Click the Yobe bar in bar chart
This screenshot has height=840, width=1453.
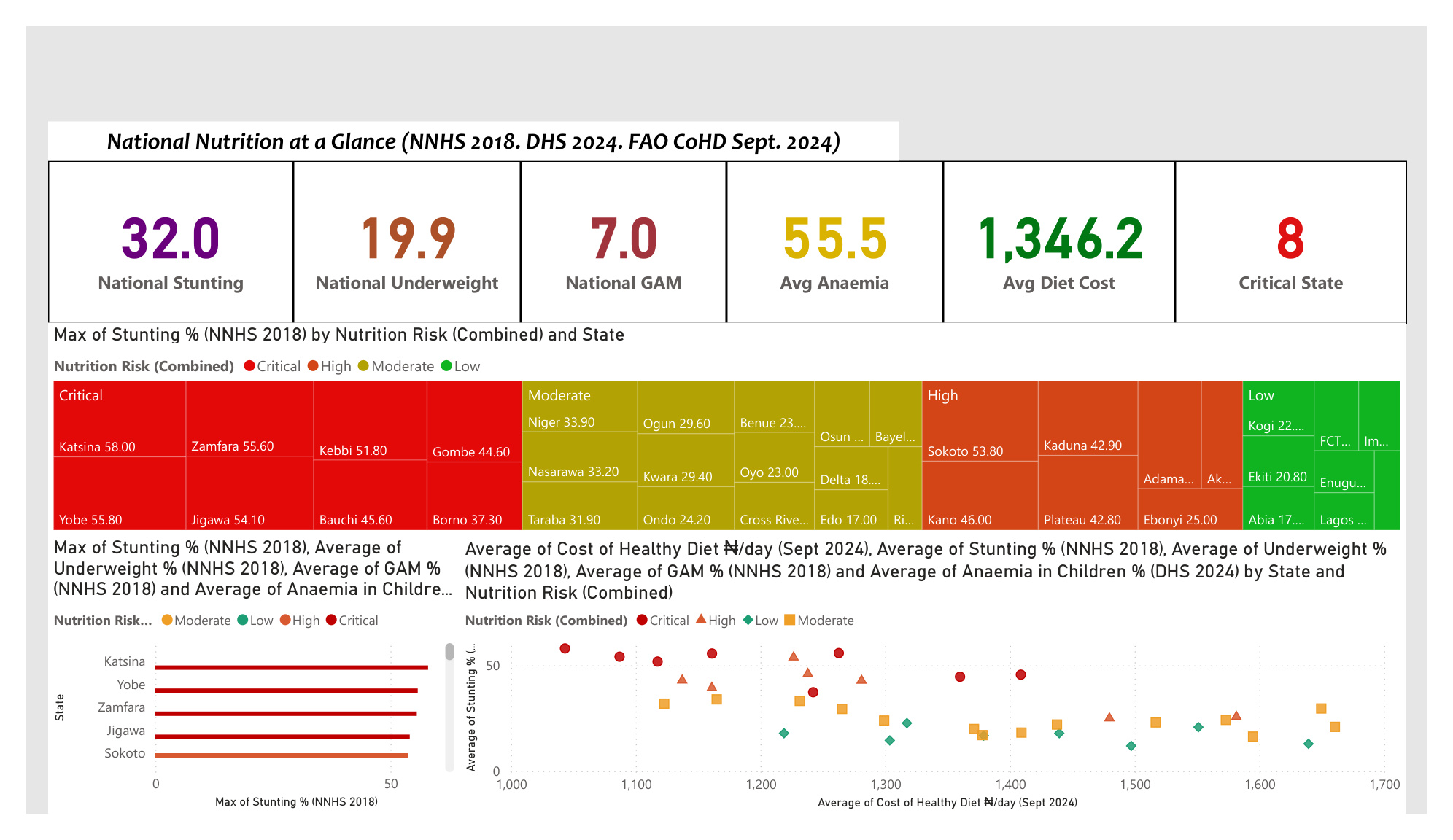(287, 691)
